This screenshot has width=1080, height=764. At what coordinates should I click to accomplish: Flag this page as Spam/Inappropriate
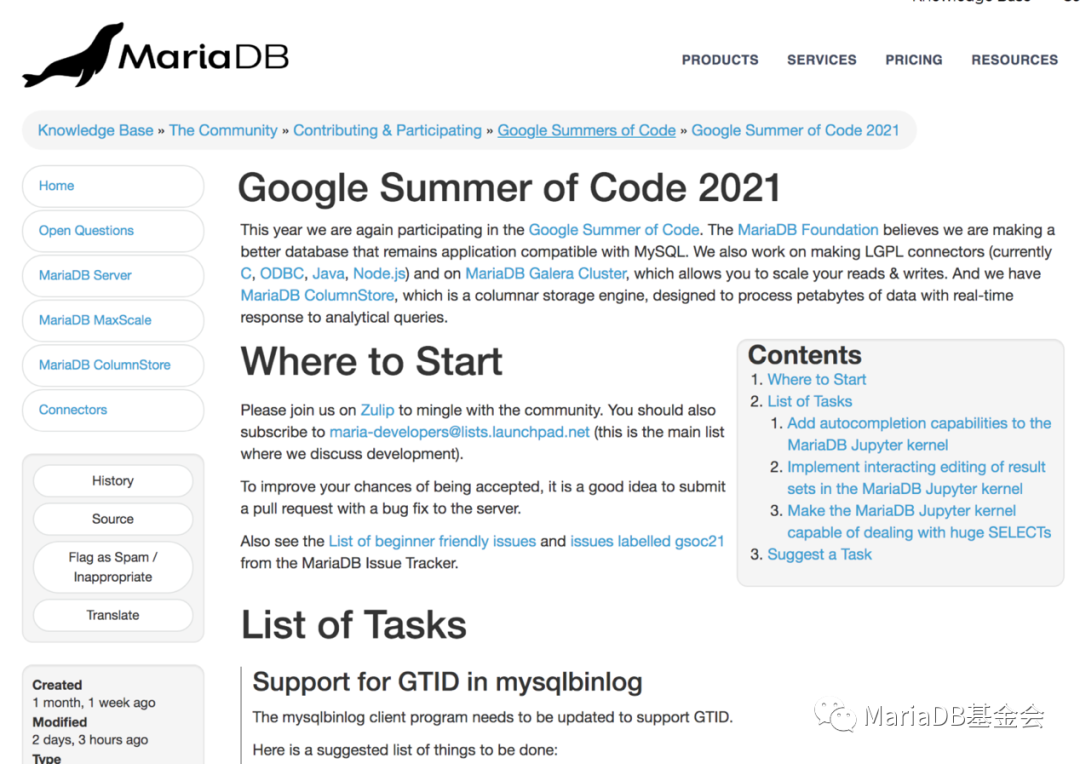pos(112,567)
